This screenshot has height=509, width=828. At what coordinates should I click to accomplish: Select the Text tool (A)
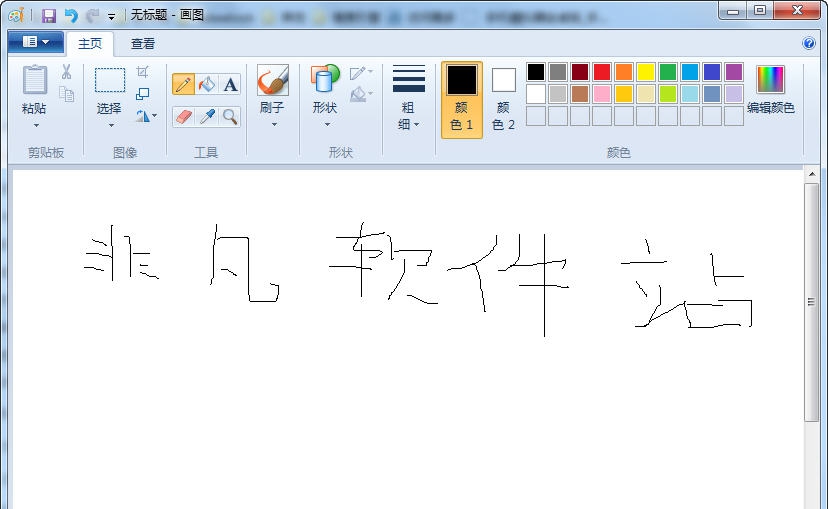pyautogui.click(x=230, y=84)
